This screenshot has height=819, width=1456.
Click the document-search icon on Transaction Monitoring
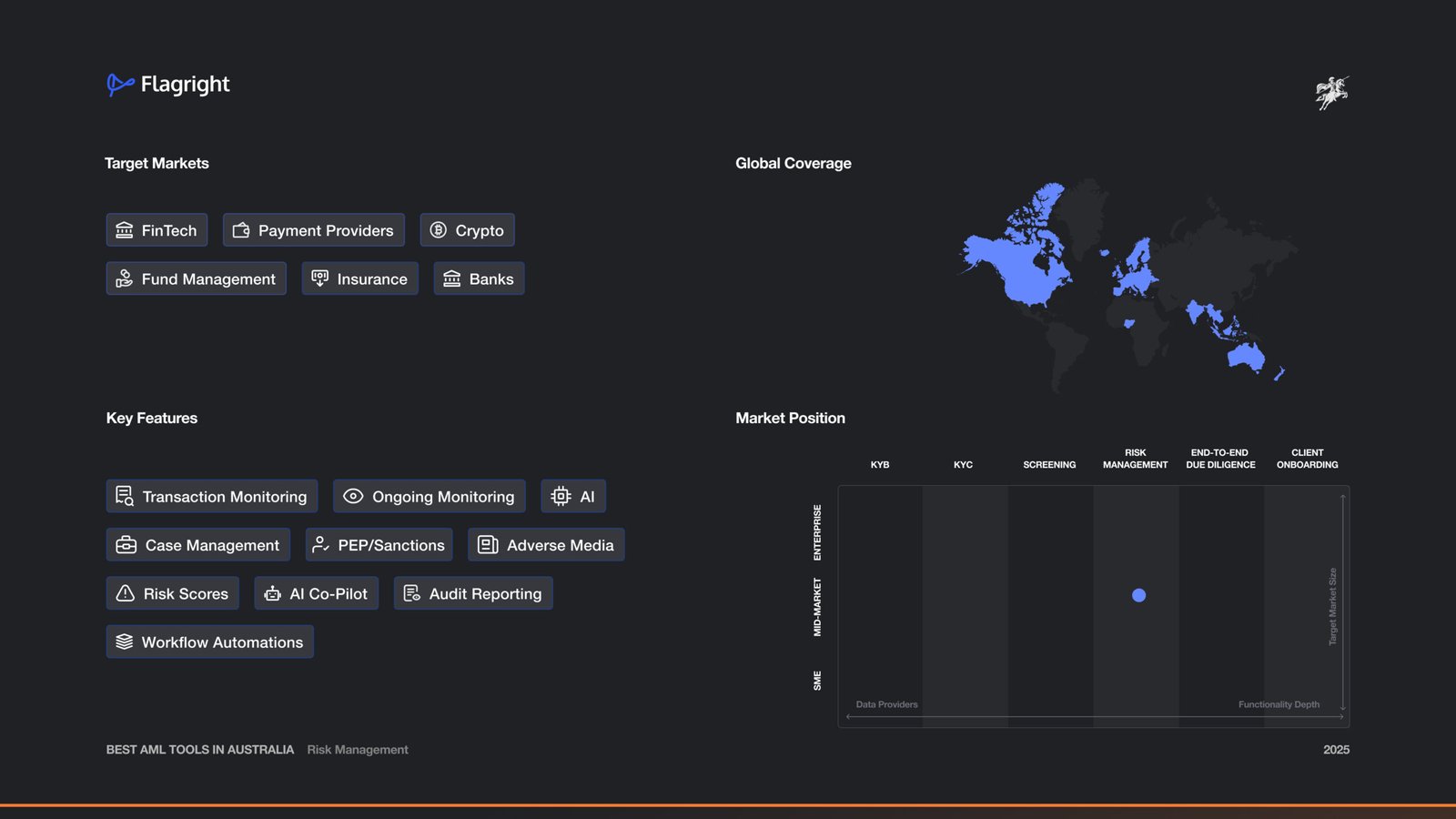pos(125,496)
